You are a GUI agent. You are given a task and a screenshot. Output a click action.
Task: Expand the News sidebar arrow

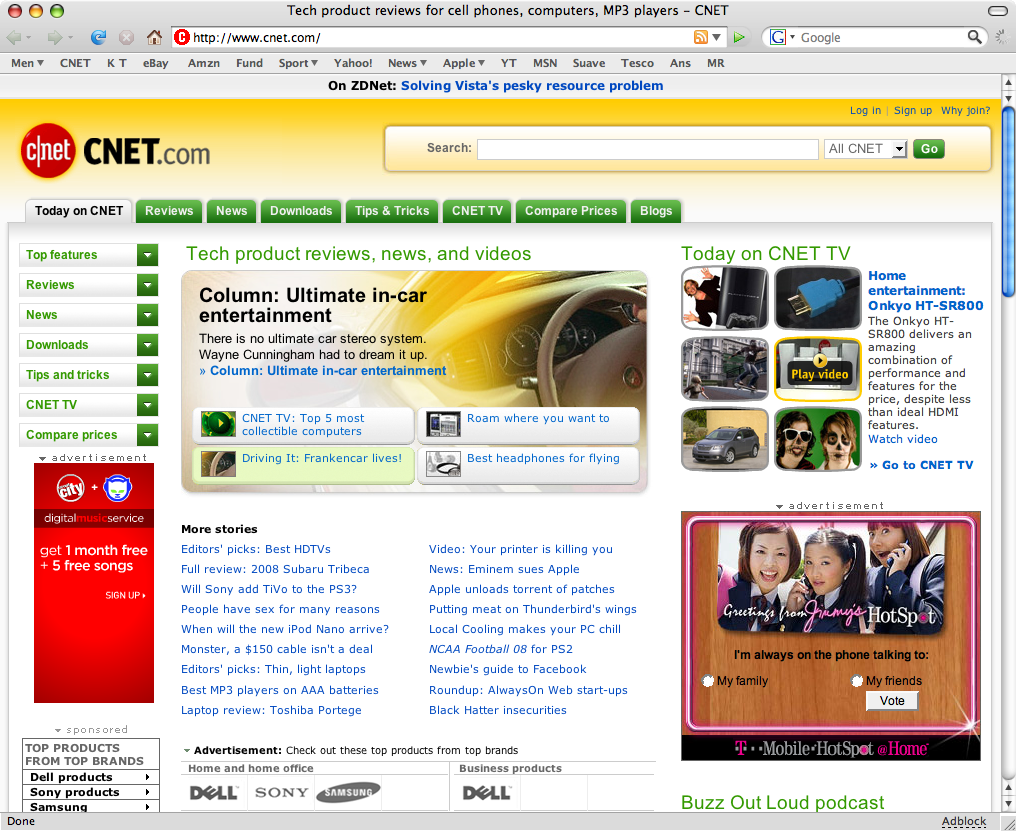point(148,315)
